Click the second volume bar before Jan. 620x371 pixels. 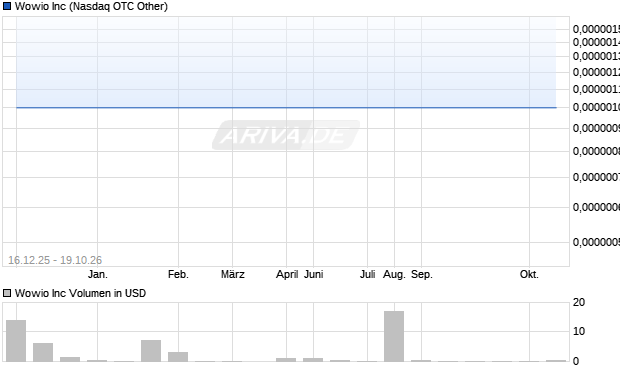click(x=43, y=352)
